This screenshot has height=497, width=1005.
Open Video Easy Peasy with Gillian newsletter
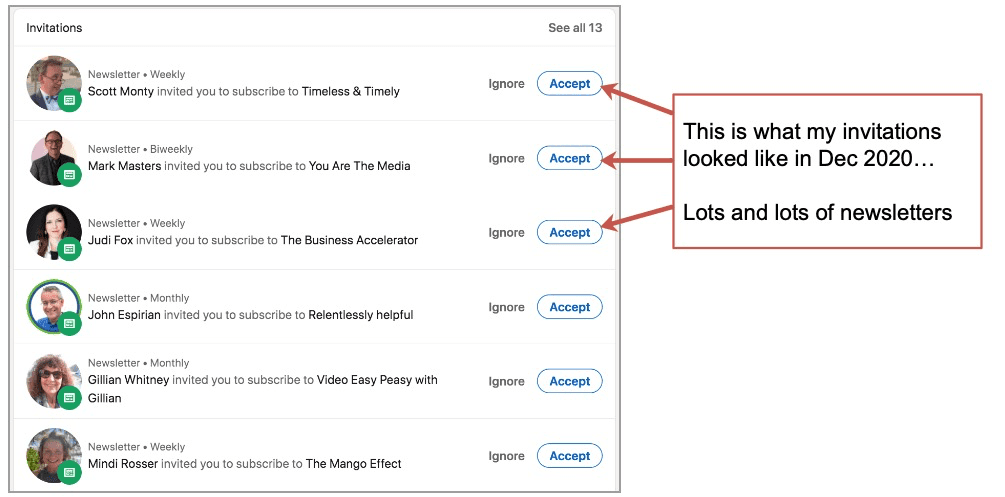click(263, 389)
